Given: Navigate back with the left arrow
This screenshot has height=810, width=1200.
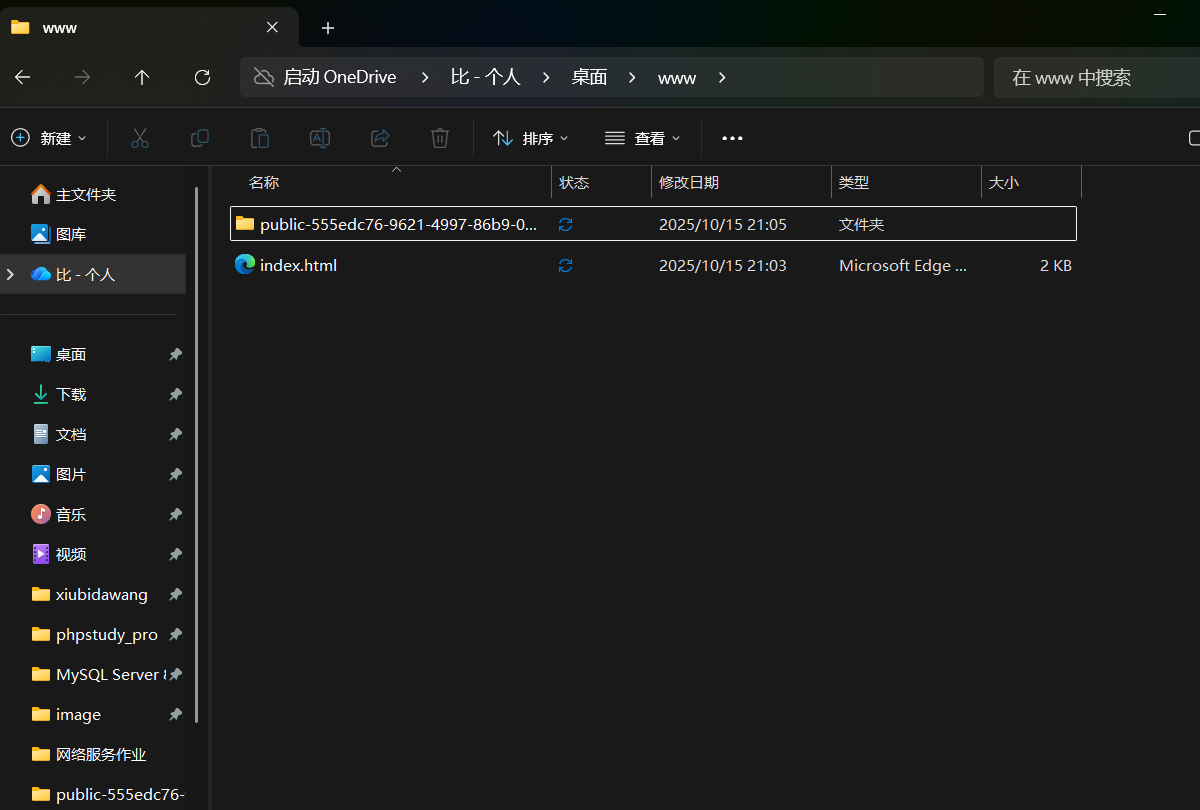Looking at the screenshot, I should 22,77.
